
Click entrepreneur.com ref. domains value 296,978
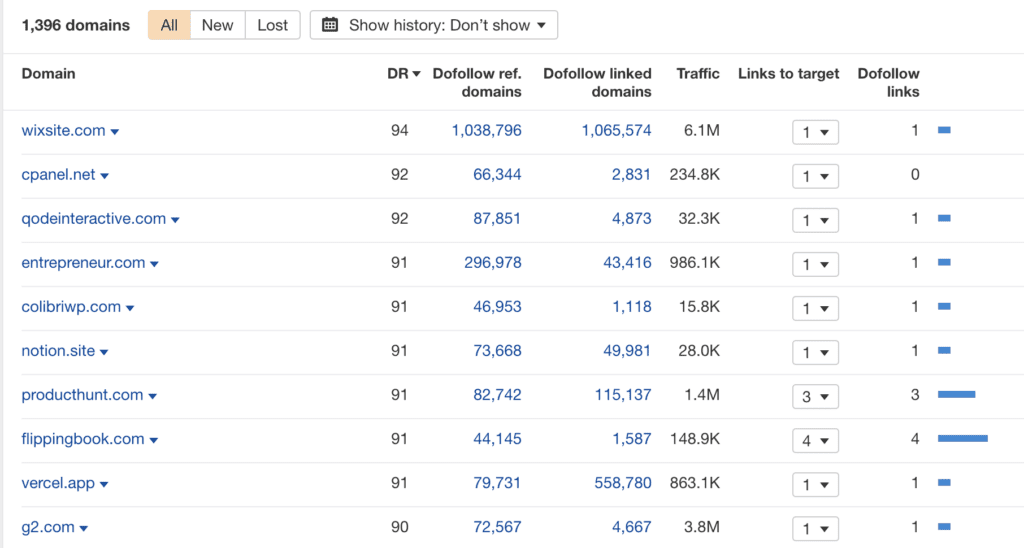point(492,263)
